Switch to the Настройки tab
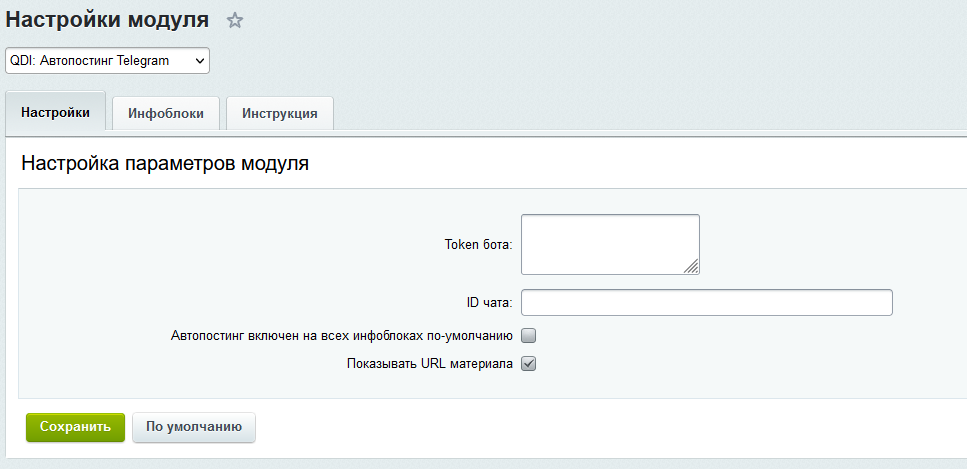967x469 pixels. click(55, 113)
